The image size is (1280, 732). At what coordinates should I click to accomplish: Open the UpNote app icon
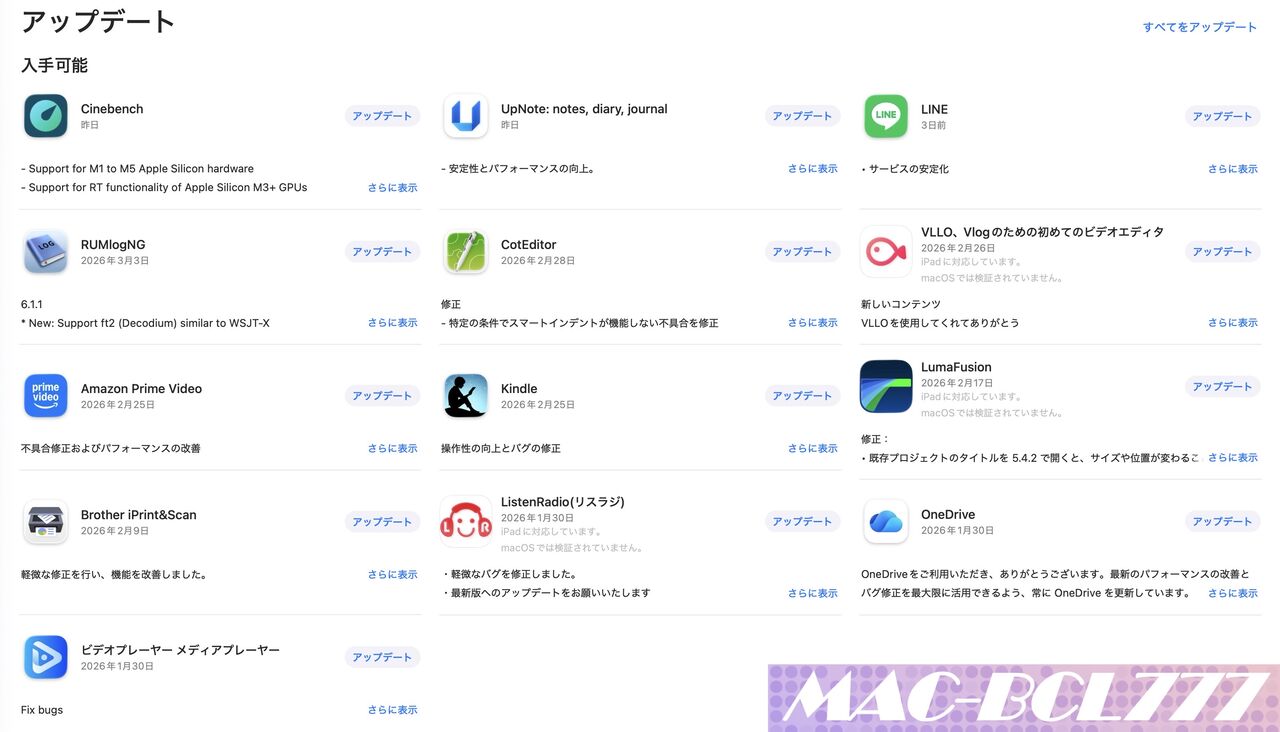[x=465, y=116]
